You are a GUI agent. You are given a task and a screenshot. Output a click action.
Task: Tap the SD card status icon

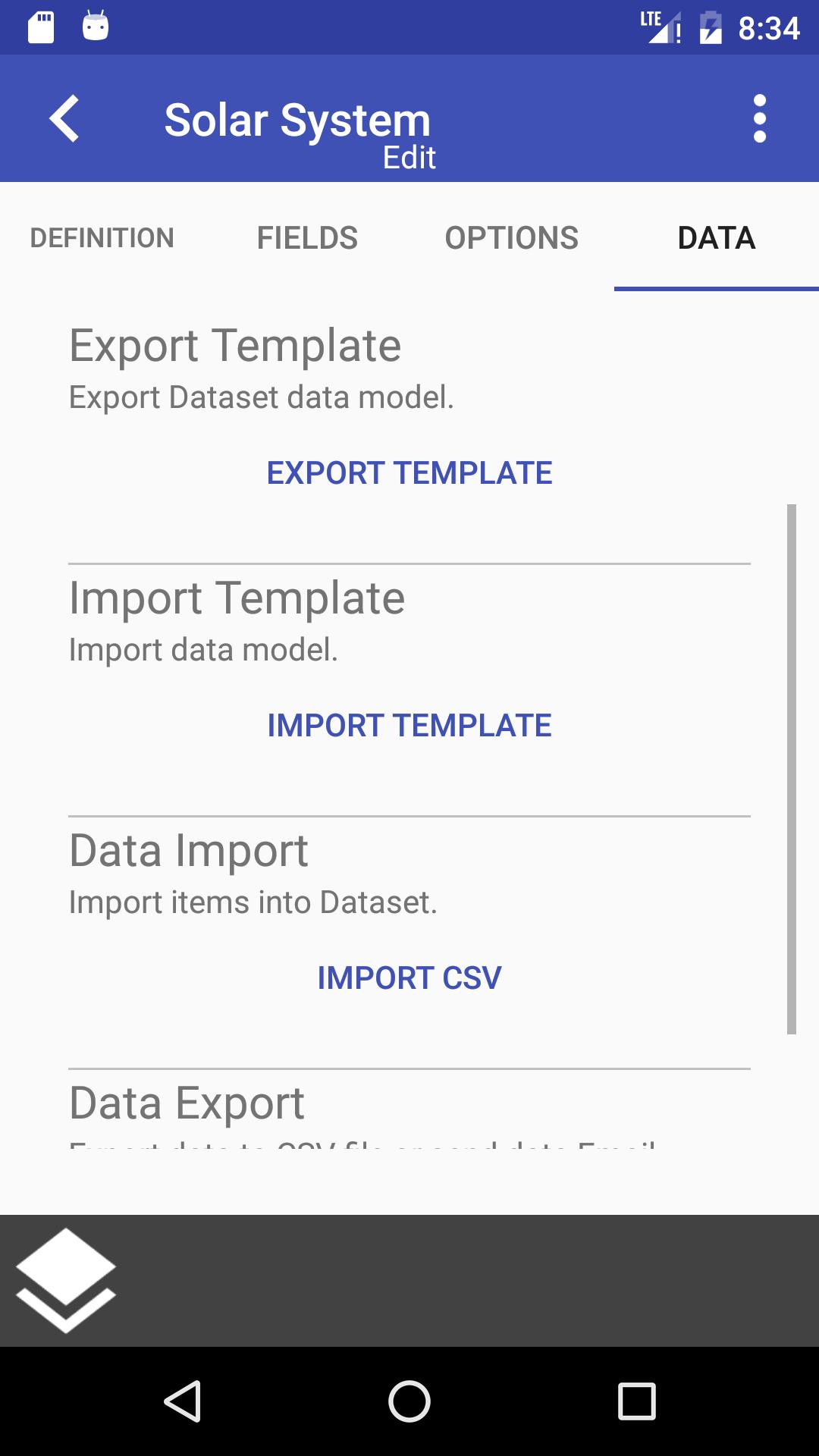coord(41,27)
